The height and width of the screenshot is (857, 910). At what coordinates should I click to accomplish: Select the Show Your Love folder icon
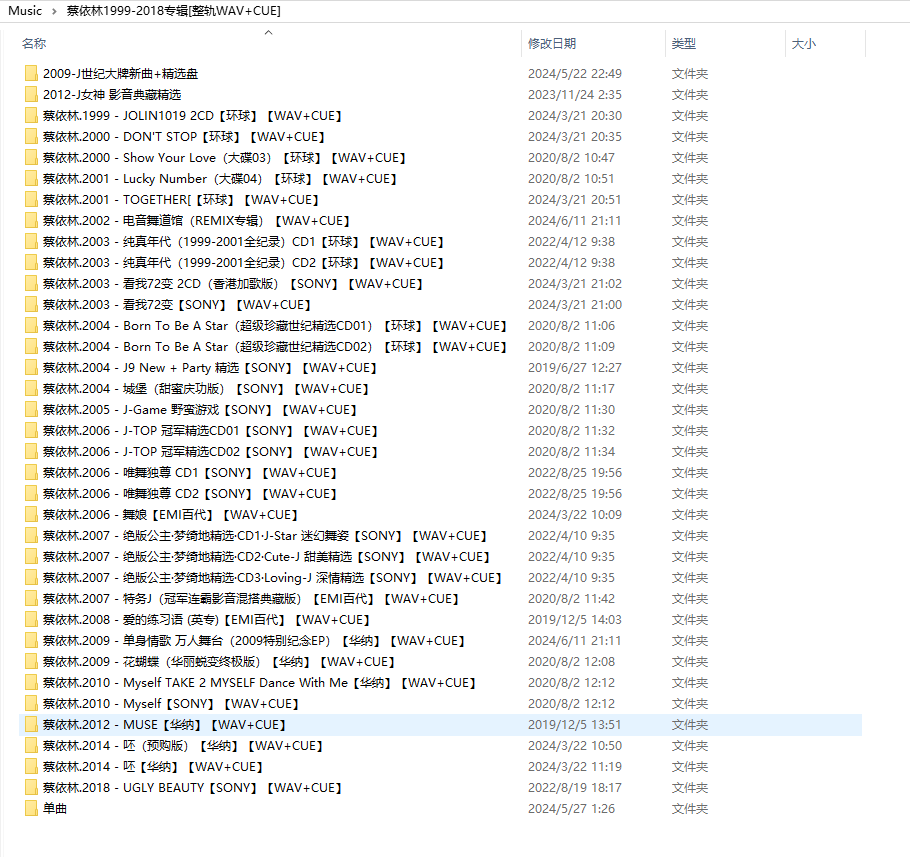[x=31, y=158]
